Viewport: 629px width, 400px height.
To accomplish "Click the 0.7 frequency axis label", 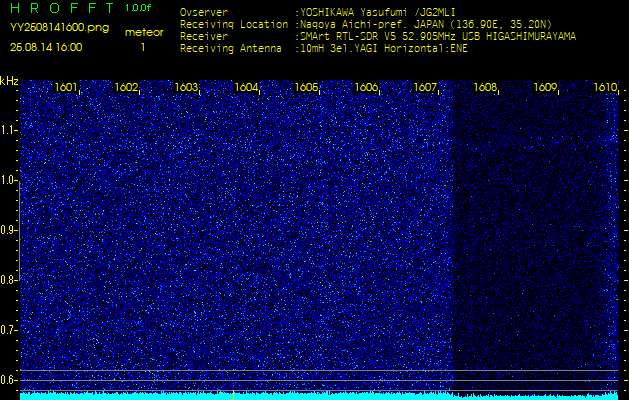I will tap(9, 330).
